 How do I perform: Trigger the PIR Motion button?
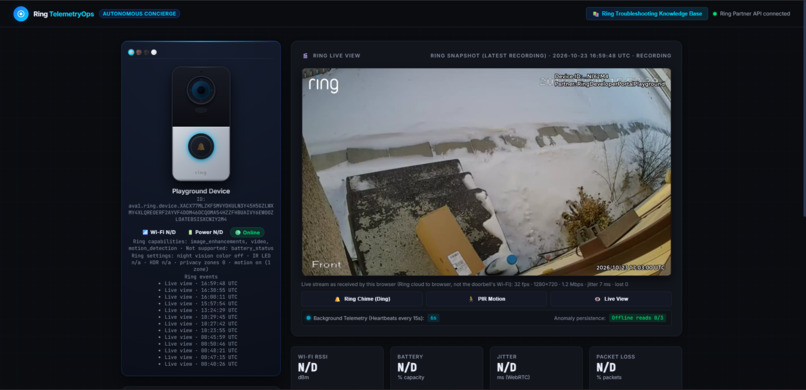[486, 299]
